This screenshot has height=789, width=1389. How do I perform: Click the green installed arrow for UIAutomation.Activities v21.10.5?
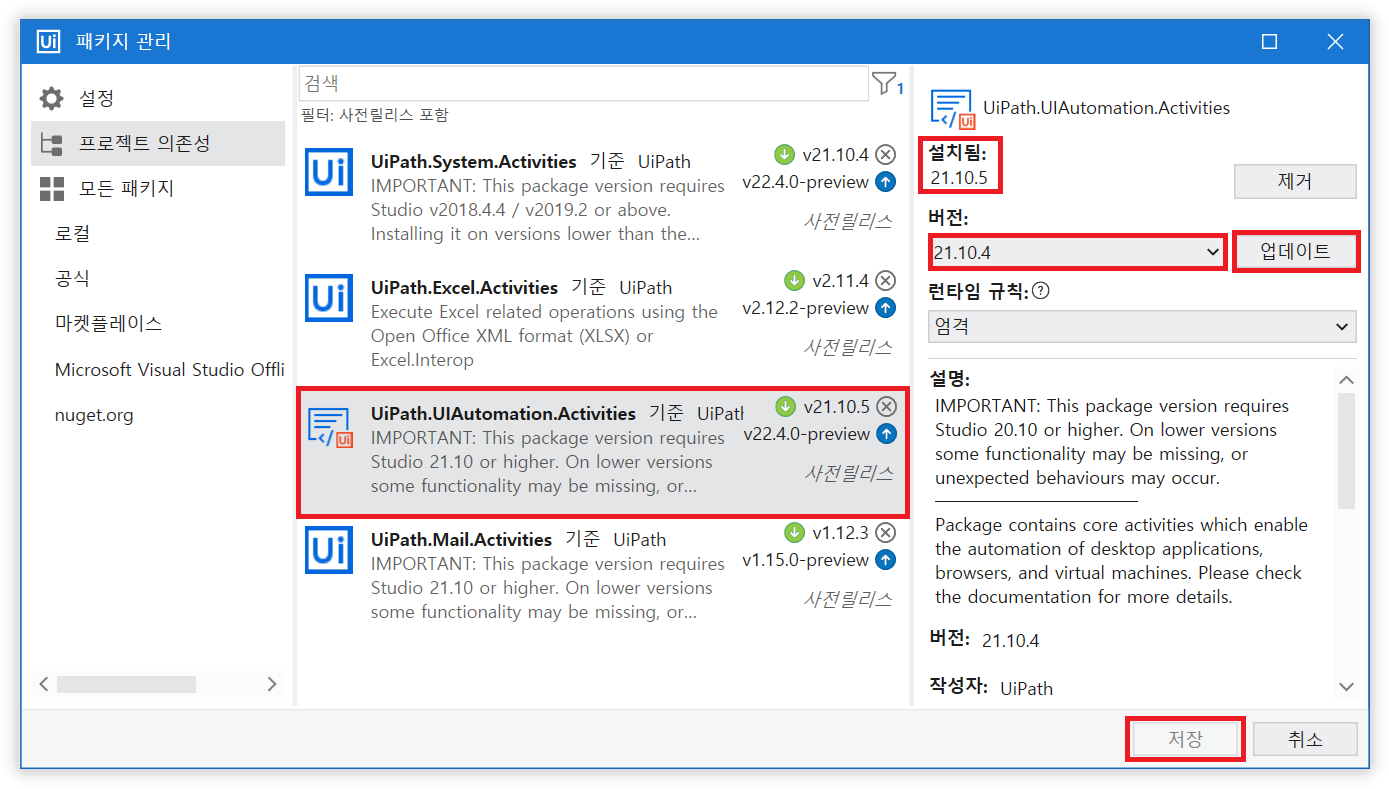785,406
